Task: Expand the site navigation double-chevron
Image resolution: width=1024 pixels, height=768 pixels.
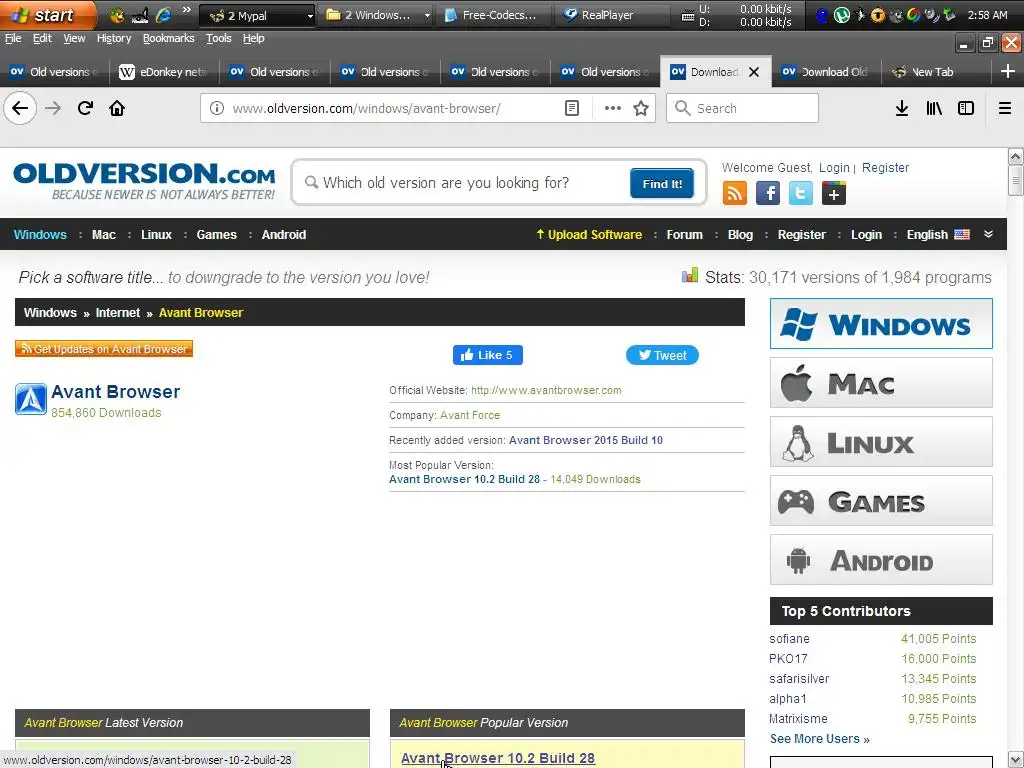Action: 988,234
